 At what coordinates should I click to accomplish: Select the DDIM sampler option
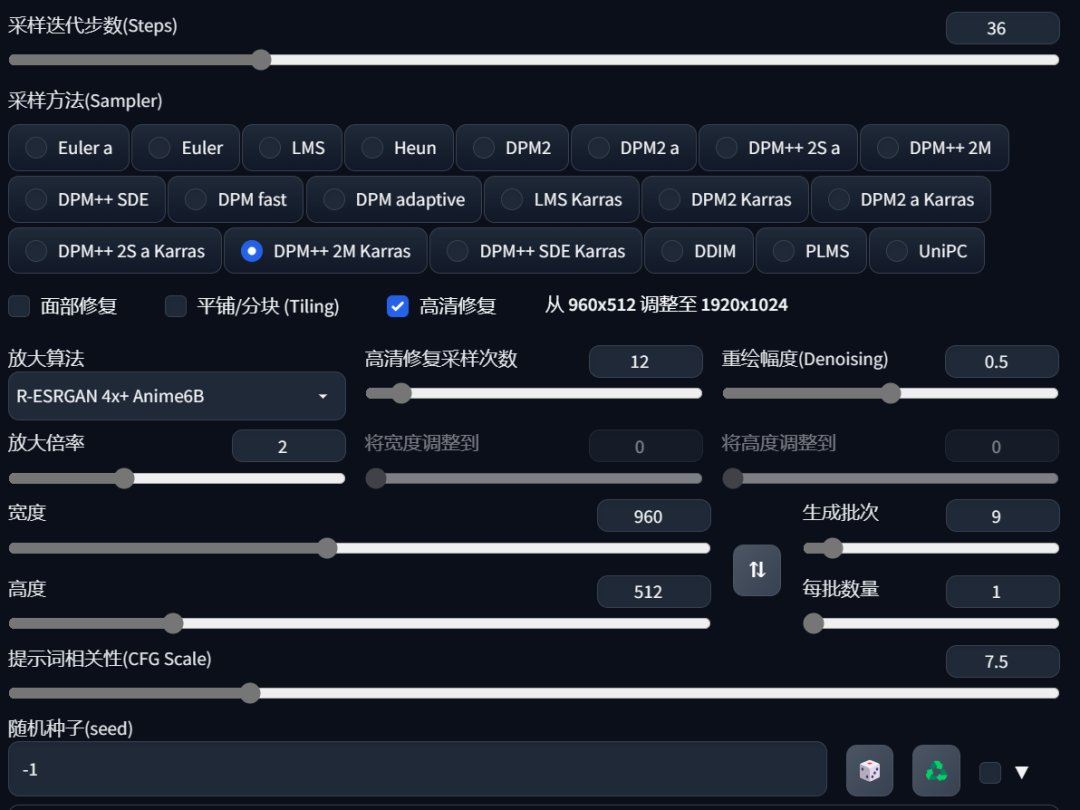(x=673, y=251)
